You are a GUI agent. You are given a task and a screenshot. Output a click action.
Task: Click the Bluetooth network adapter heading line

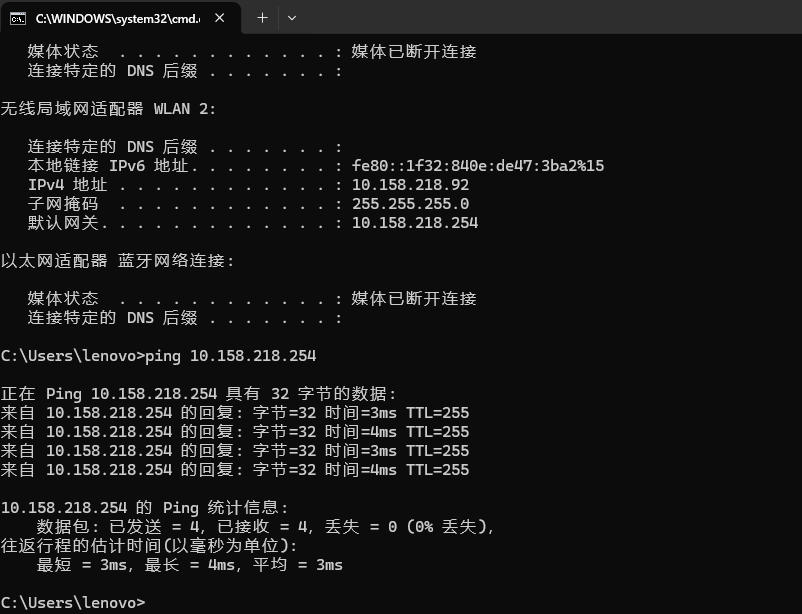(117, 261)
